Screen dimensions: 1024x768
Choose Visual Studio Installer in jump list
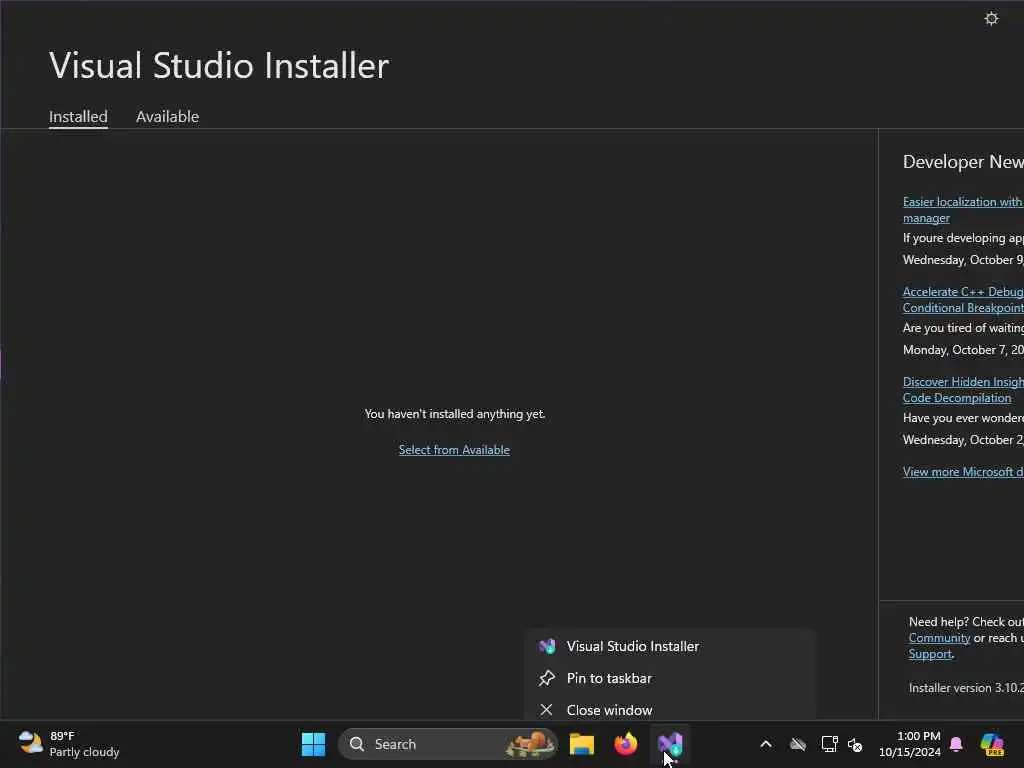tap(670, 646)
